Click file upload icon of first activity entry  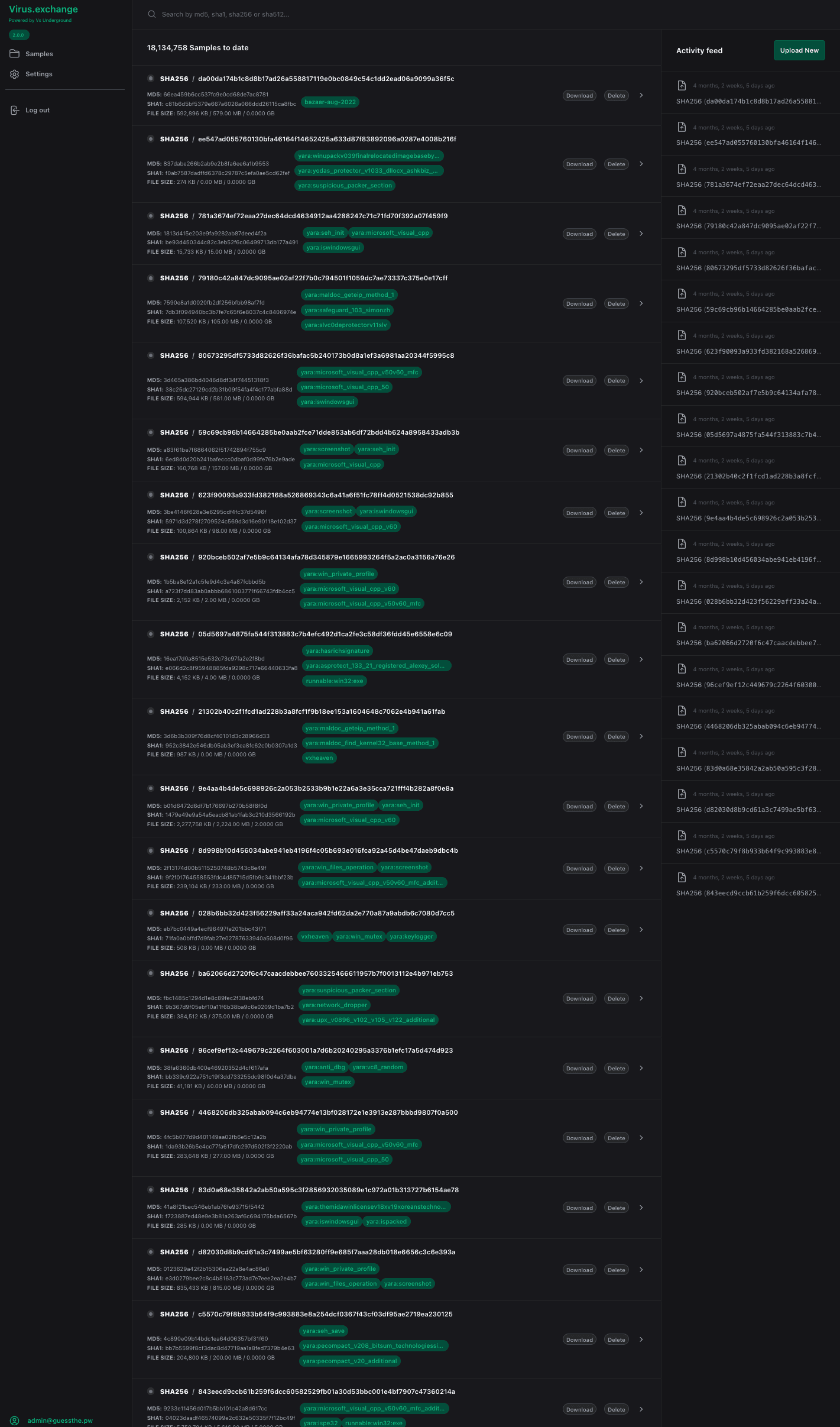[x=682, y=85]
